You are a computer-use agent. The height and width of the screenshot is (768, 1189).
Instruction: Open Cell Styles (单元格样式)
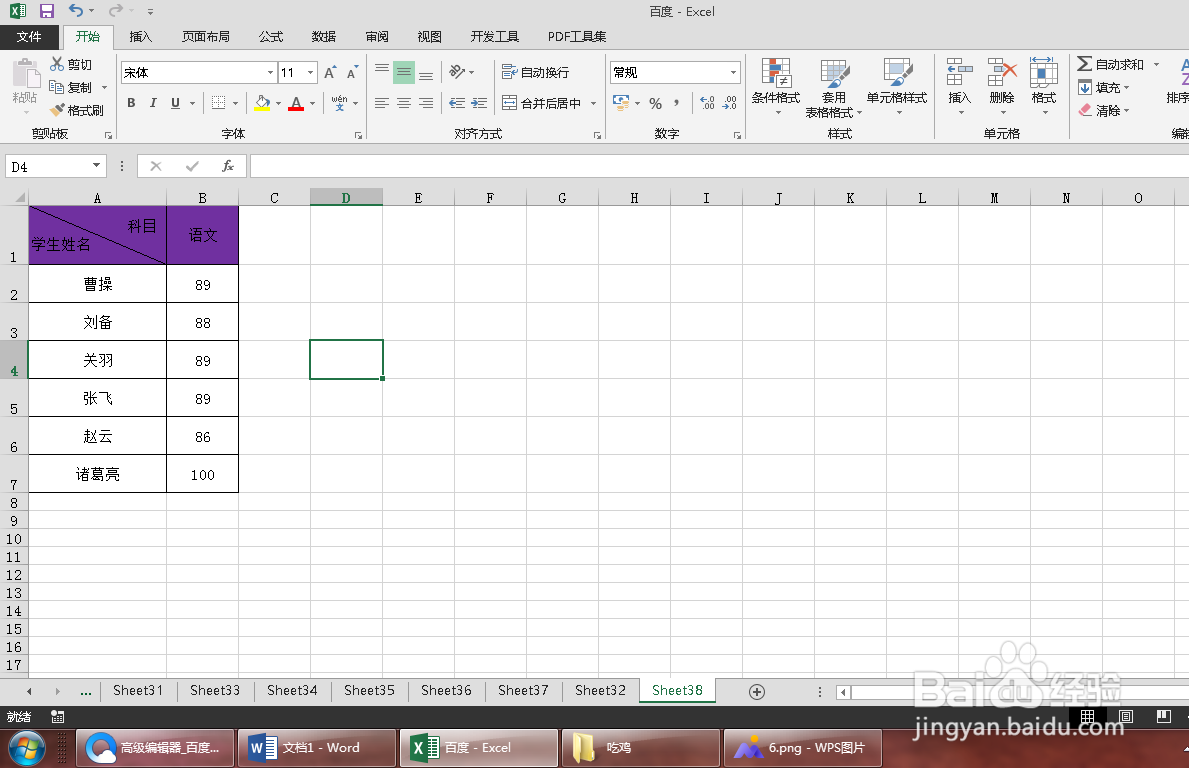point(897,87)
